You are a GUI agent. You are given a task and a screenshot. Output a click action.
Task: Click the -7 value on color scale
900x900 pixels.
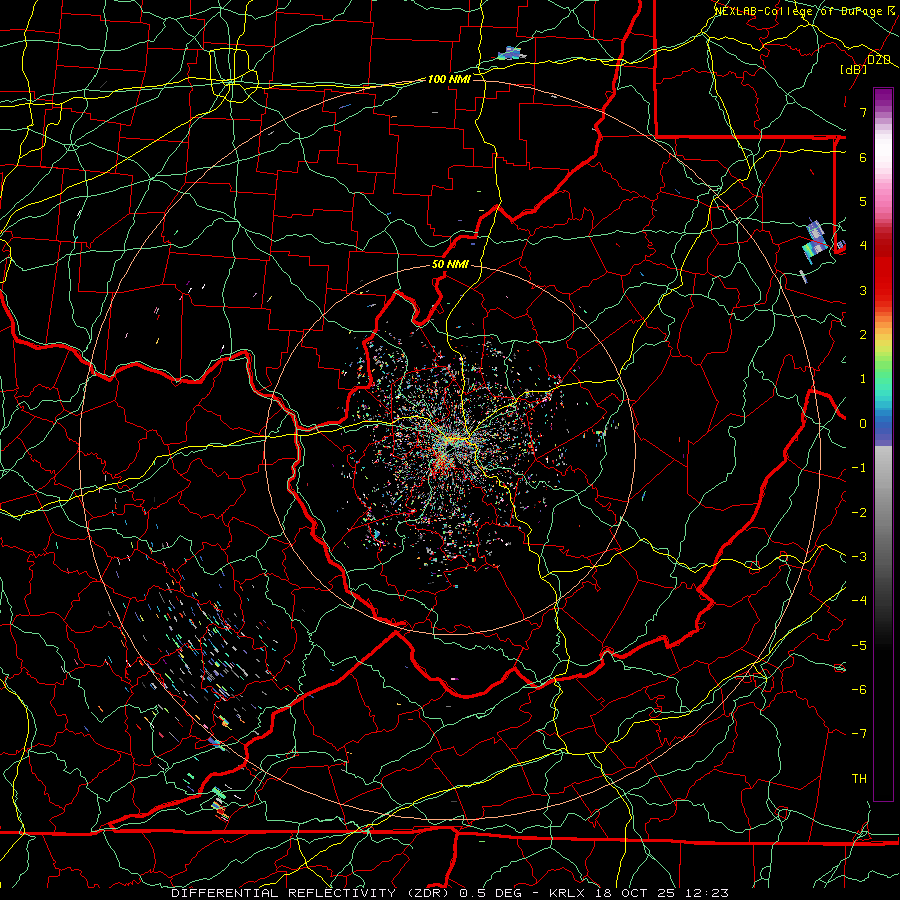(859, 734)
